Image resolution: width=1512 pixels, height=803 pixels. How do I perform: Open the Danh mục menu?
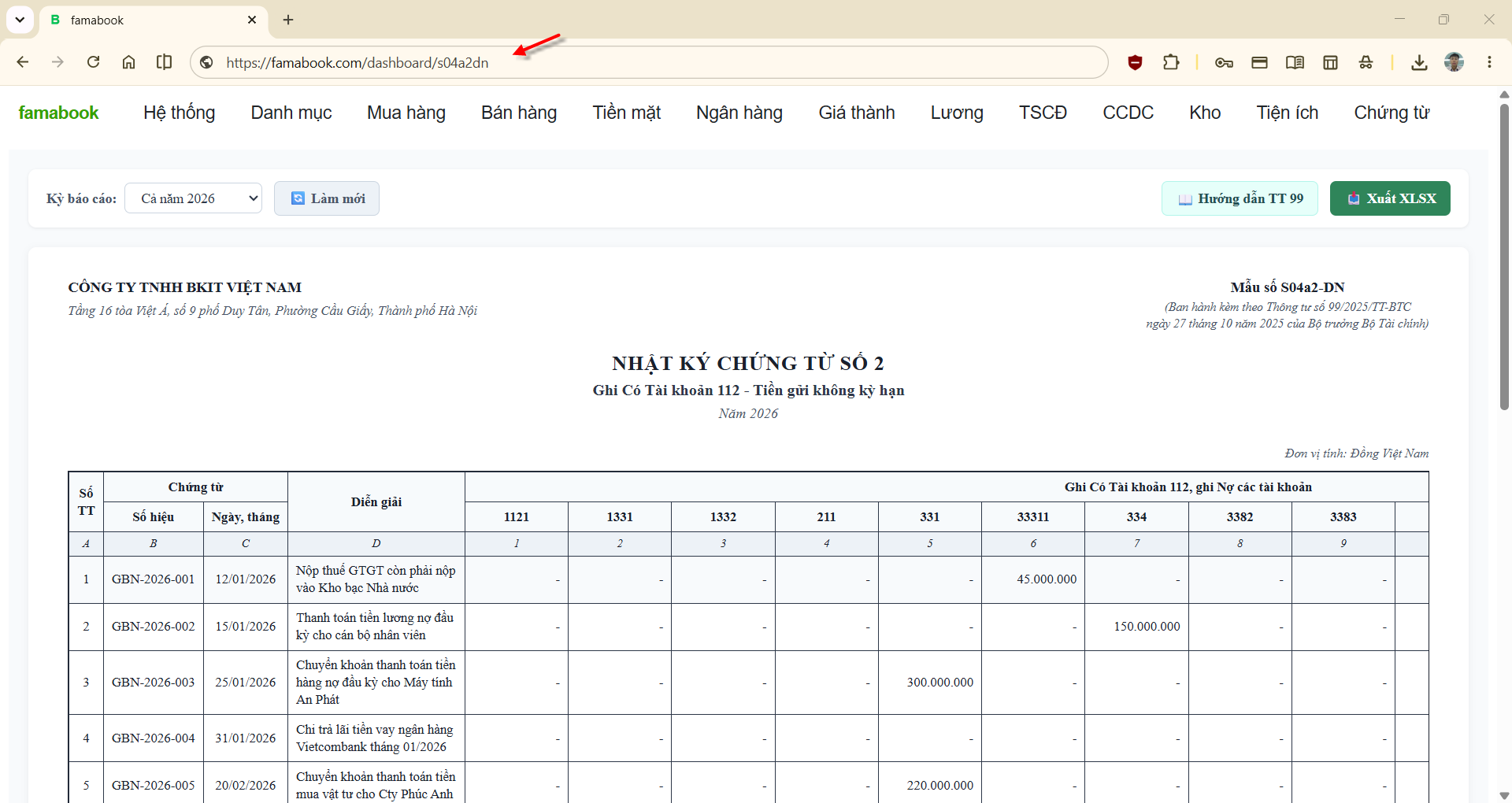pos(291,113)
